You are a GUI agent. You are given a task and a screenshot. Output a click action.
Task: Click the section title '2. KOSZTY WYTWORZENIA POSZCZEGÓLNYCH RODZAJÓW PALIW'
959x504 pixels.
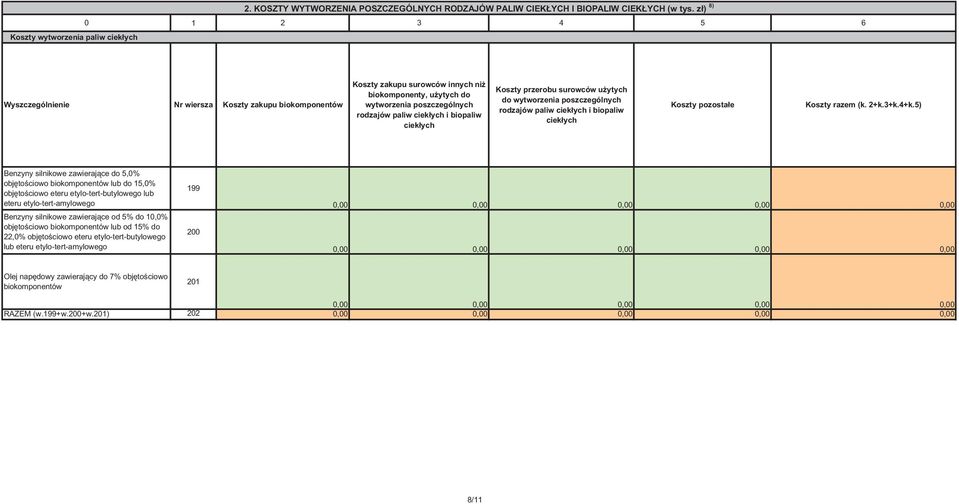pyautogui.click(x=479, y=9)
